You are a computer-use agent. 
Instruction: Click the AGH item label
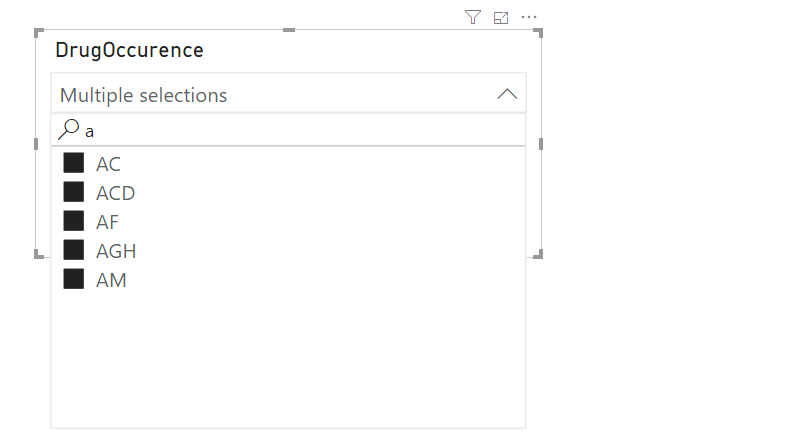coord(116,251)
